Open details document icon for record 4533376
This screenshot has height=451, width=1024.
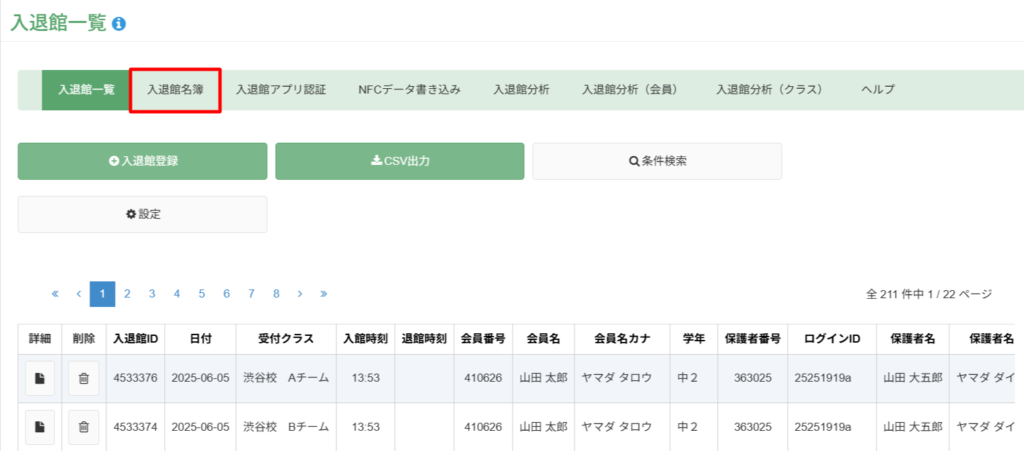[x=40, y=378]
